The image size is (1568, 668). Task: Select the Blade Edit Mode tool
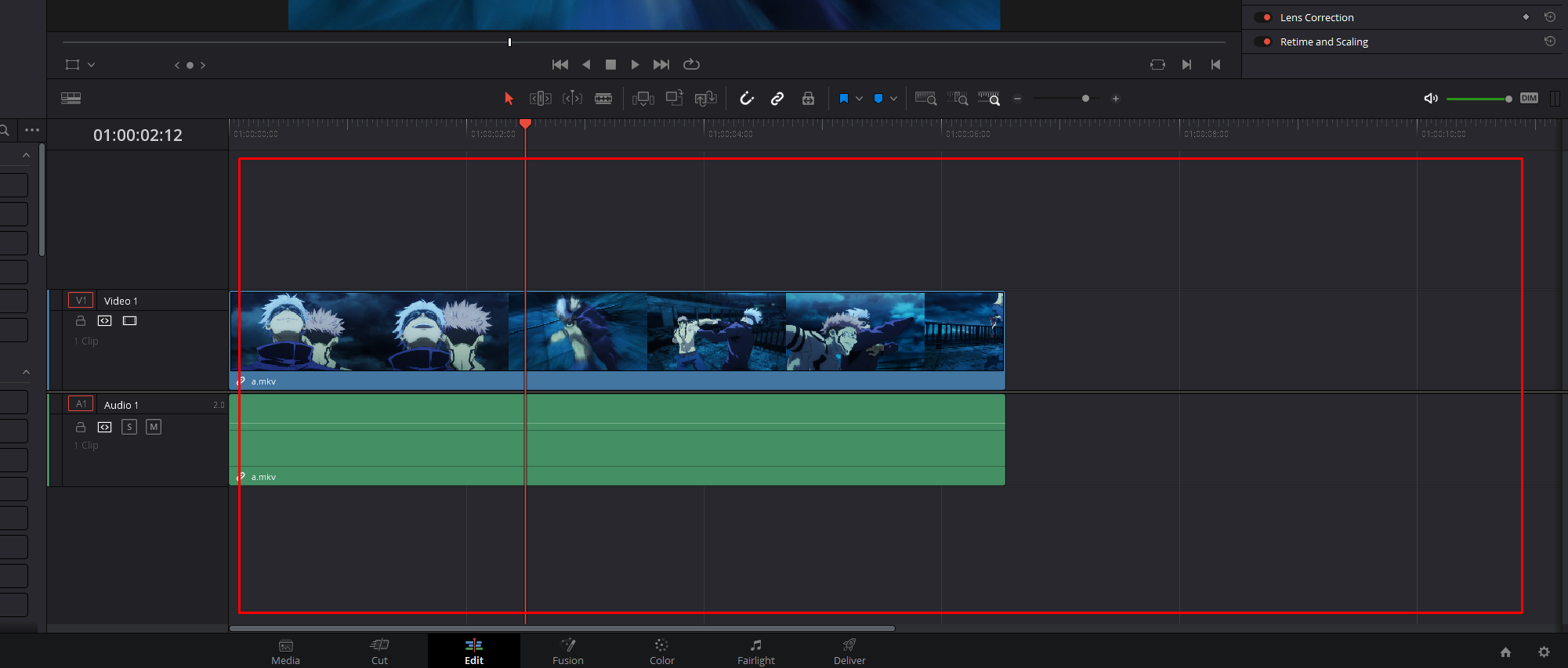(x=603, y=99)
